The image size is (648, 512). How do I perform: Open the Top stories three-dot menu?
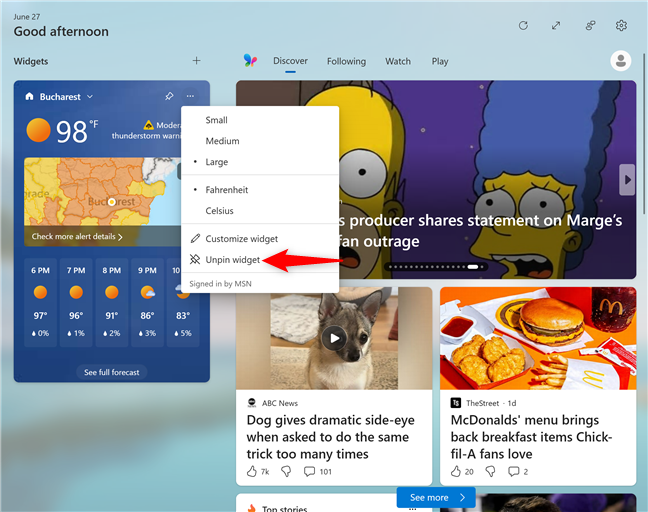point(412,508)
